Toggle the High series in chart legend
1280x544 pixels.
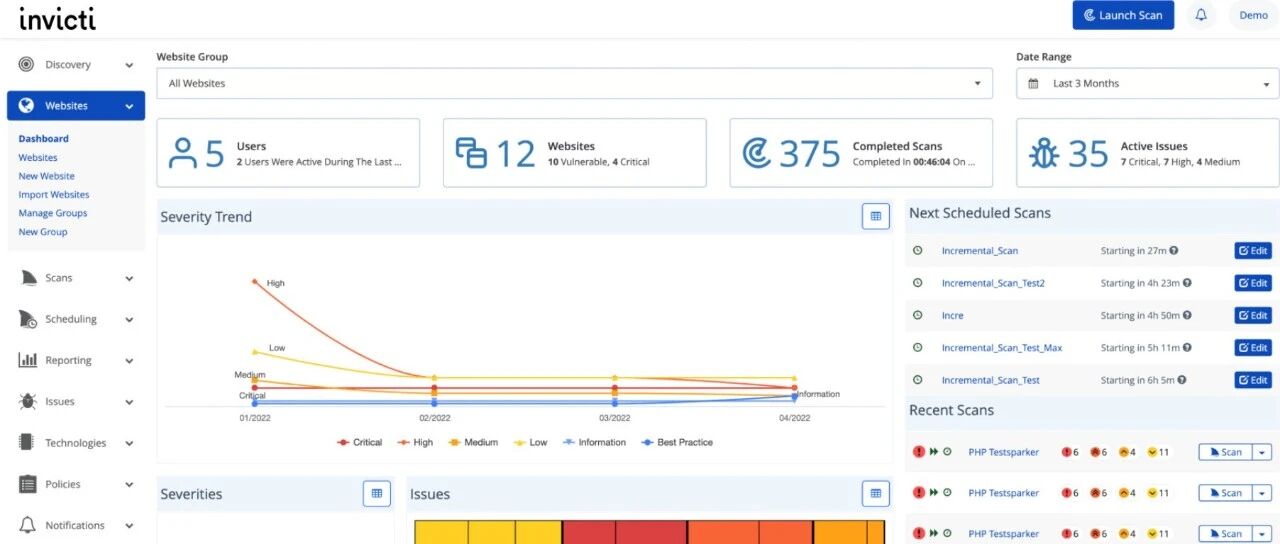[x=415, y=442]
